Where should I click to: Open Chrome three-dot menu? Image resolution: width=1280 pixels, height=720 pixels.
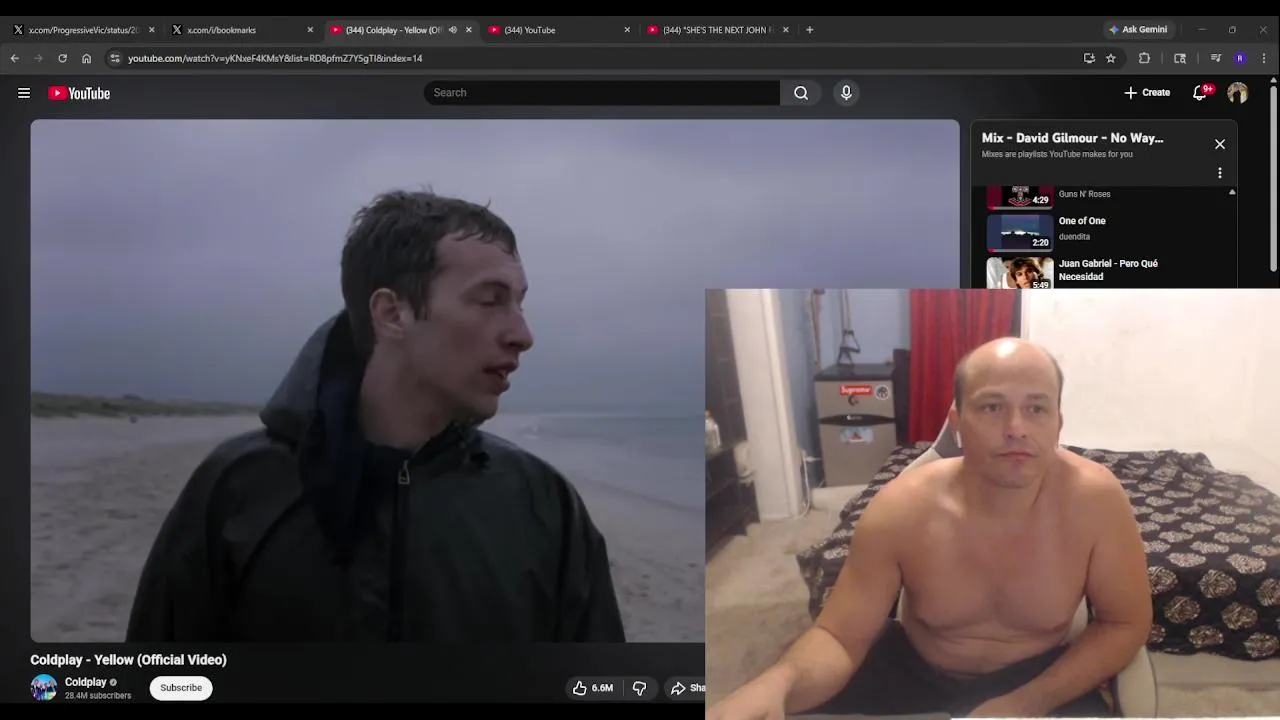click(1264, 58)
